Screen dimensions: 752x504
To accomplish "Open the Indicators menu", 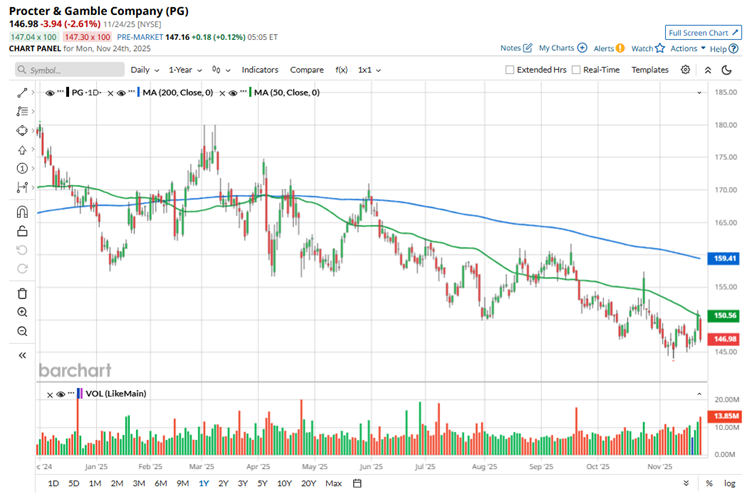I will click(259, 70).
